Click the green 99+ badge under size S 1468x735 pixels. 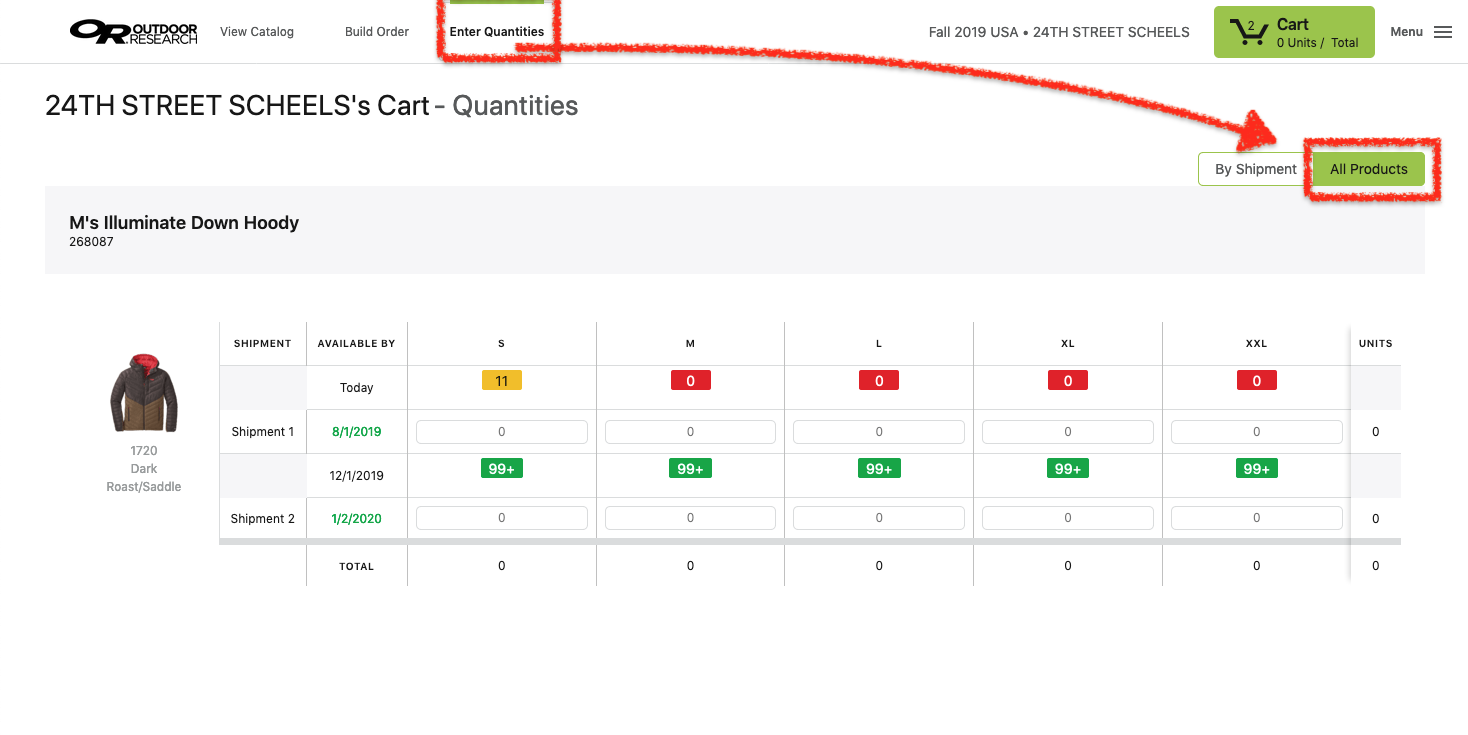[x=501, y=469]
